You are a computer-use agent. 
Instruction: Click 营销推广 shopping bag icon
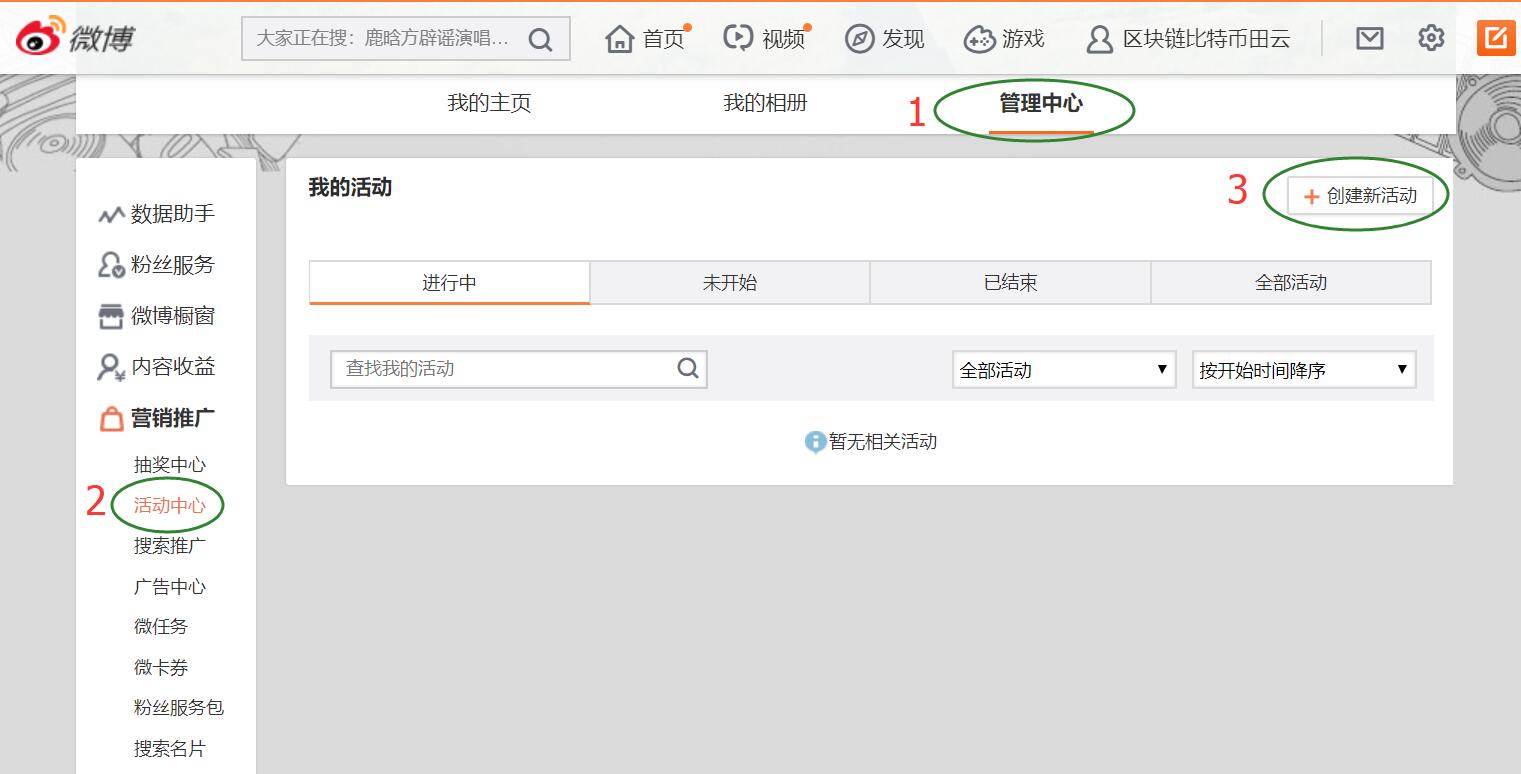point(111,418)
